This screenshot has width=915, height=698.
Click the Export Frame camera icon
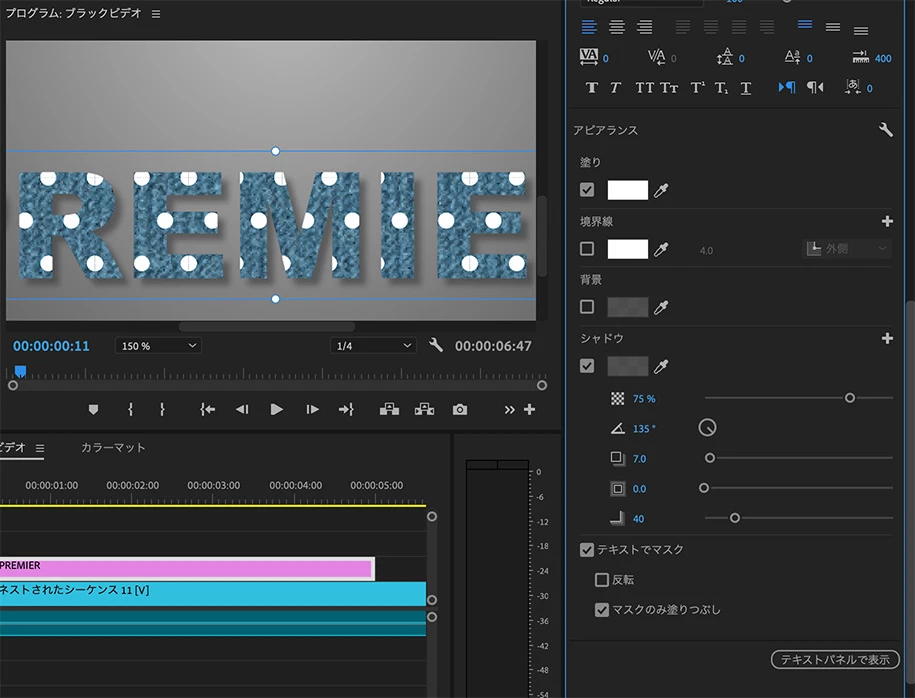point(460,409)
